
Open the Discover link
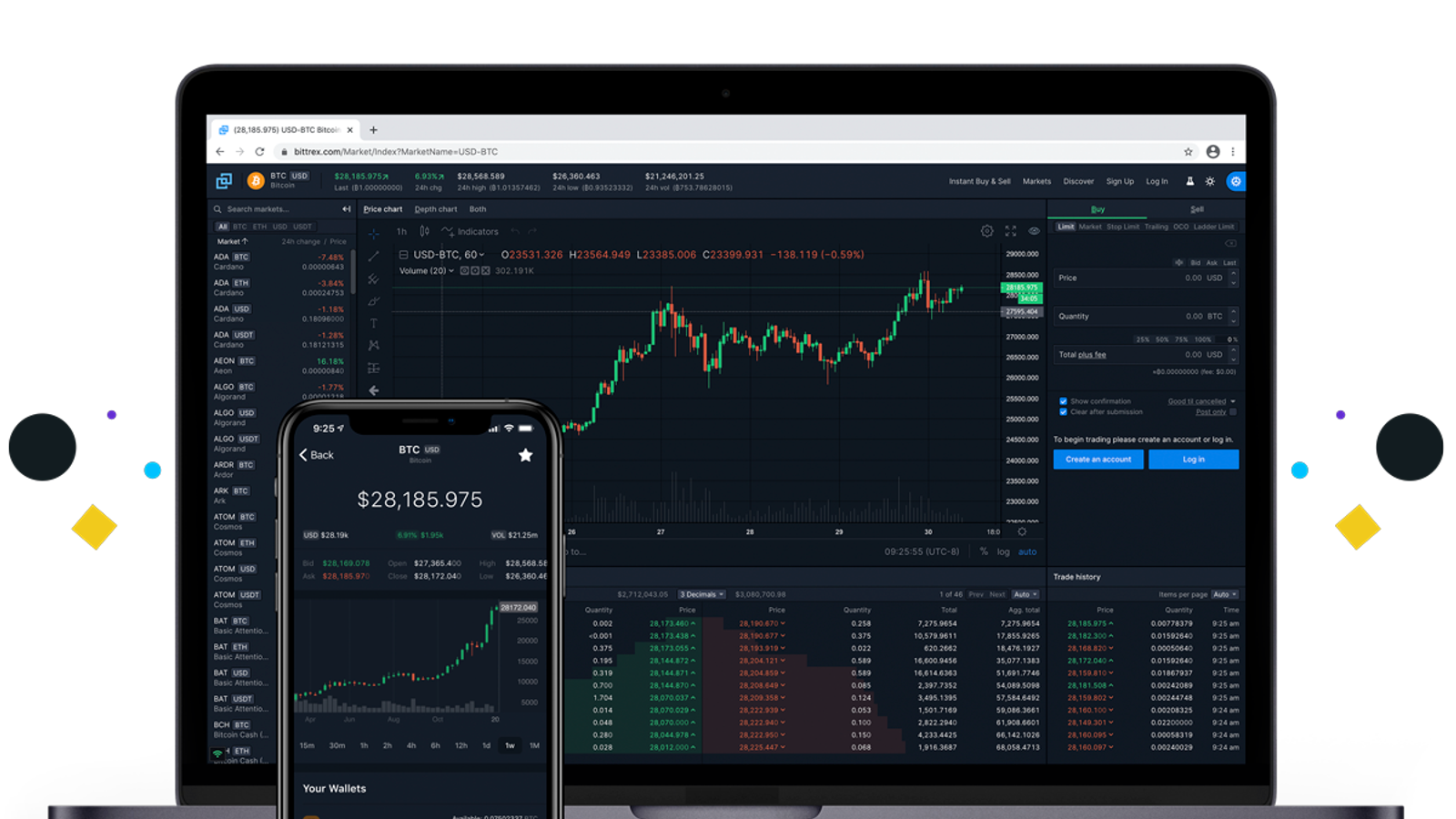tap(1078, 181)
